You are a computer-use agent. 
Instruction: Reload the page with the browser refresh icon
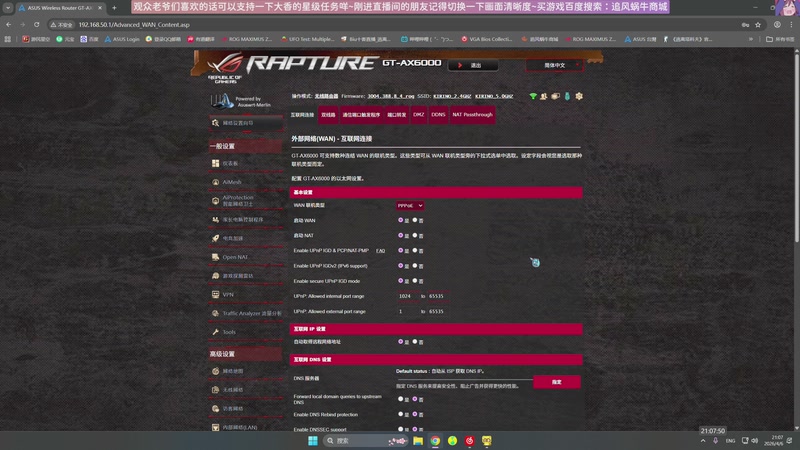(x=36, y=24)
